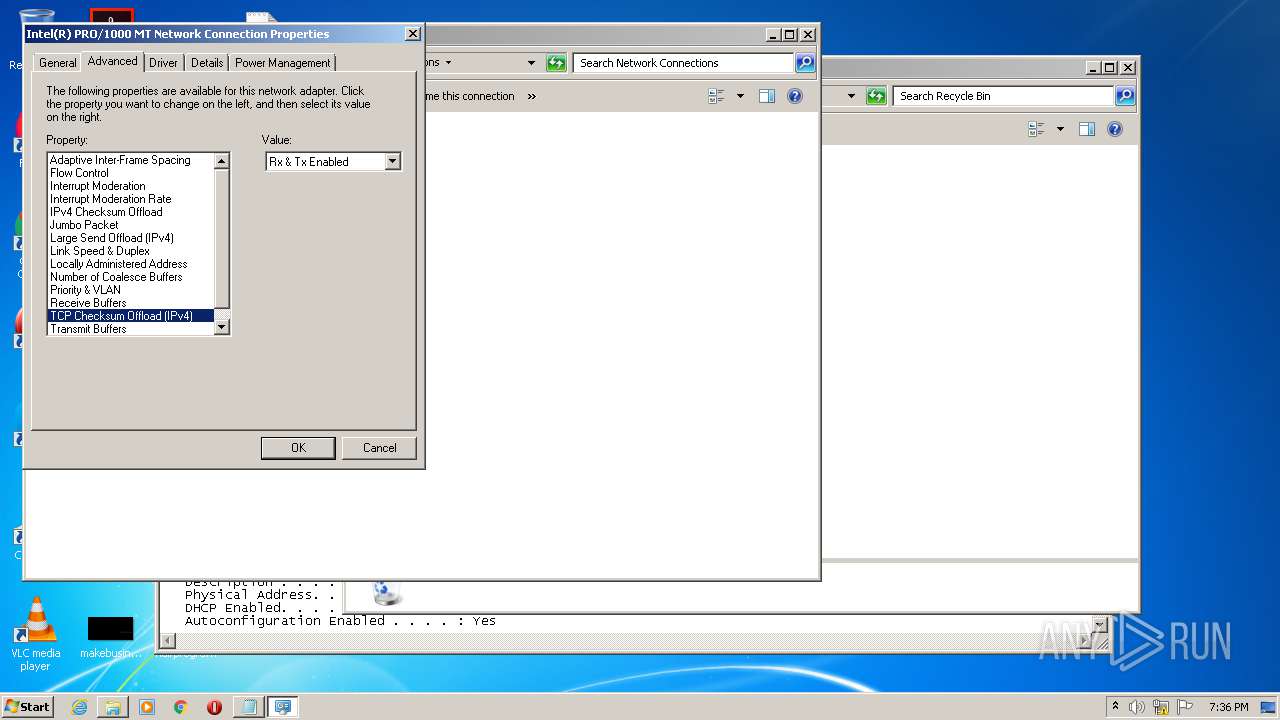This screenshot has height=720, width=1280.
Task: Select TCP Checksum Offload (IPv4) row
Action: click(x=131, y=316)
